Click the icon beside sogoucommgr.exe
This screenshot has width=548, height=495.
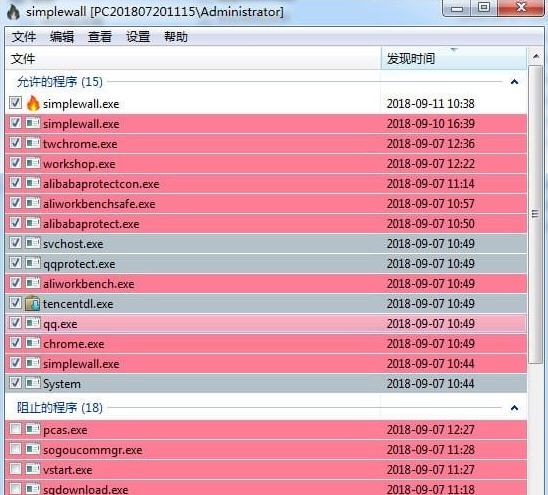(33, 449)
